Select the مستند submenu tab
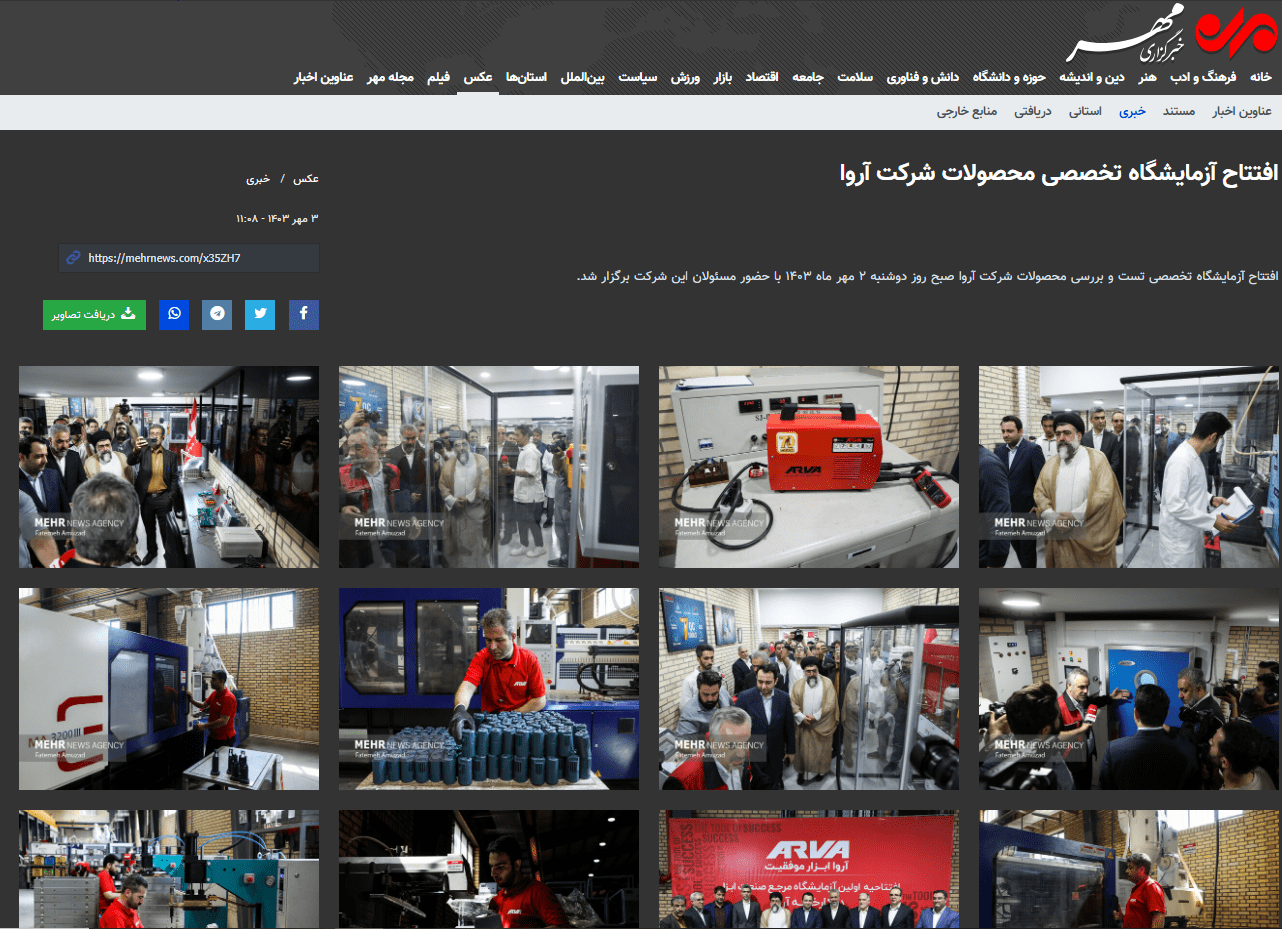The image size is (1282, 929). click(1179, 111)
